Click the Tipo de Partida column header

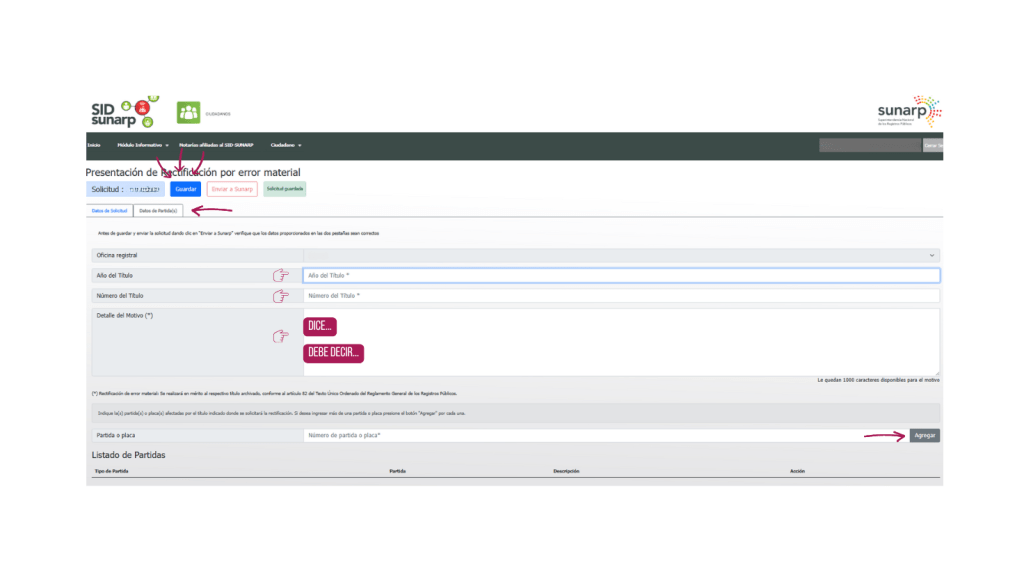click(x=112, y=471)
